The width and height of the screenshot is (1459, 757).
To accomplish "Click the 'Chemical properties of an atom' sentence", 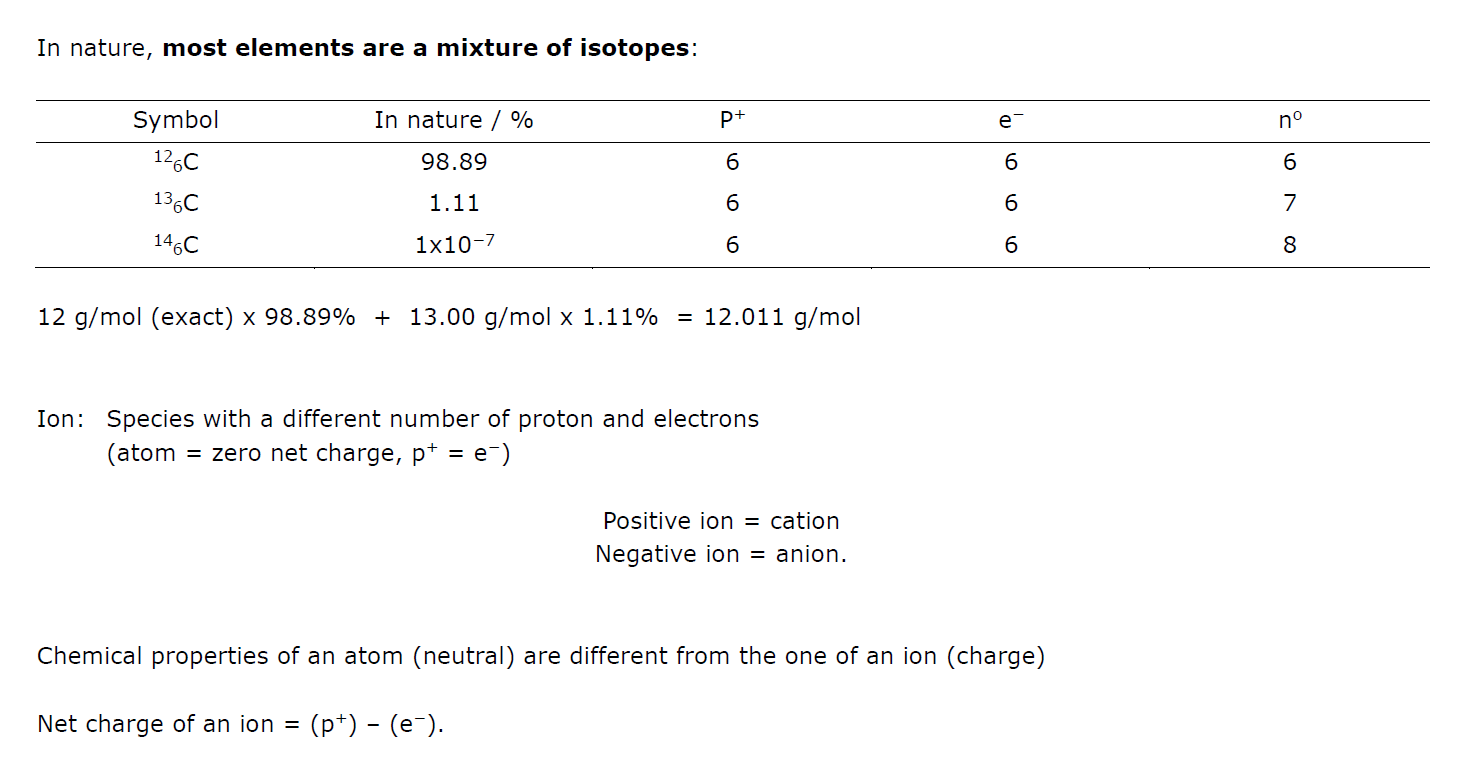I will tap(540, 657).
